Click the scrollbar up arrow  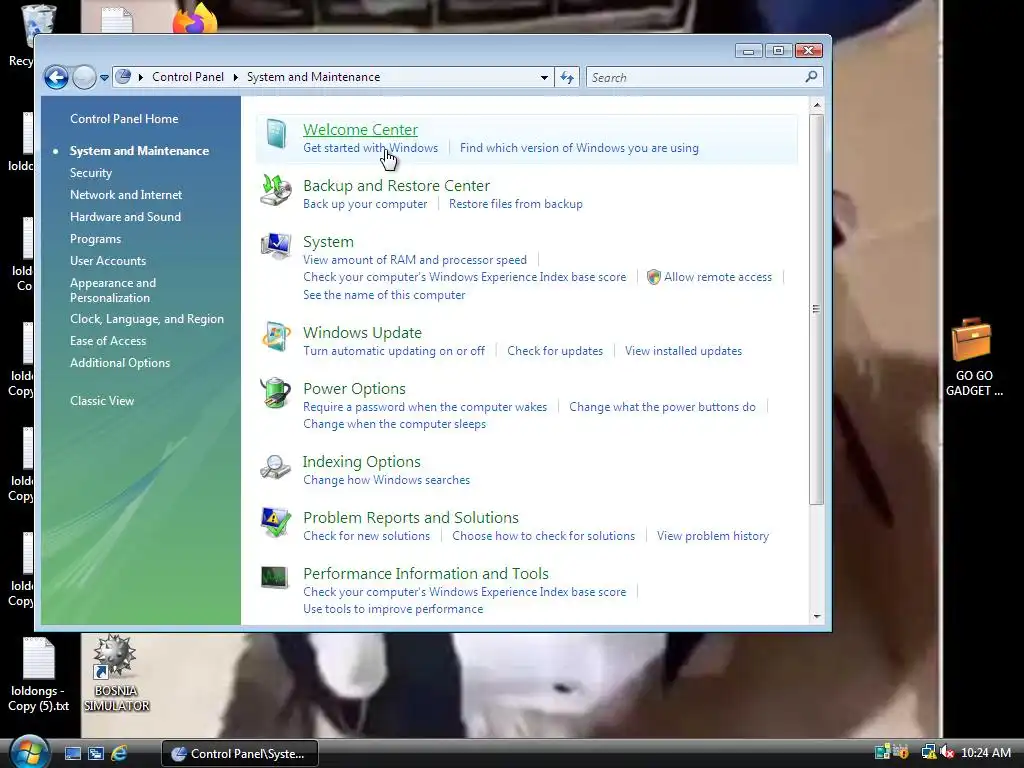click(816, 105)
